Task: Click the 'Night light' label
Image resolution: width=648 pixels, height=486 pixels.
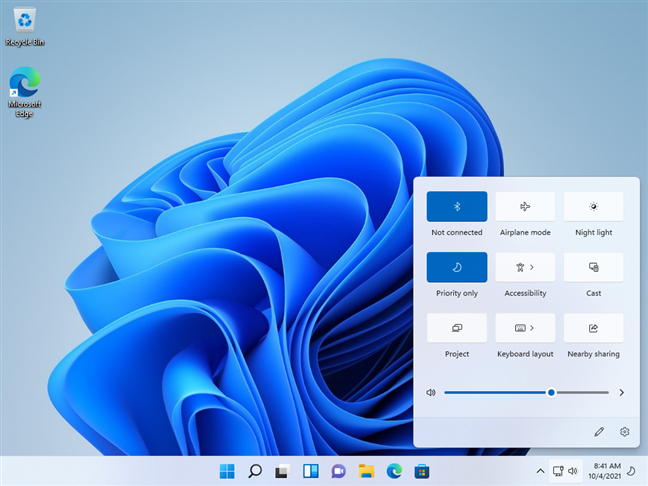Action: coord(593,233)
